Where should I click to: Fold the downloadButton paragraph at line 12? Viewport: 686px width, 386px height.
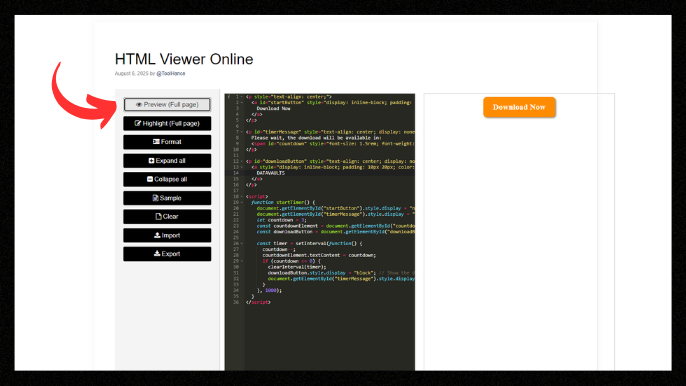click(x=242, y=161)
